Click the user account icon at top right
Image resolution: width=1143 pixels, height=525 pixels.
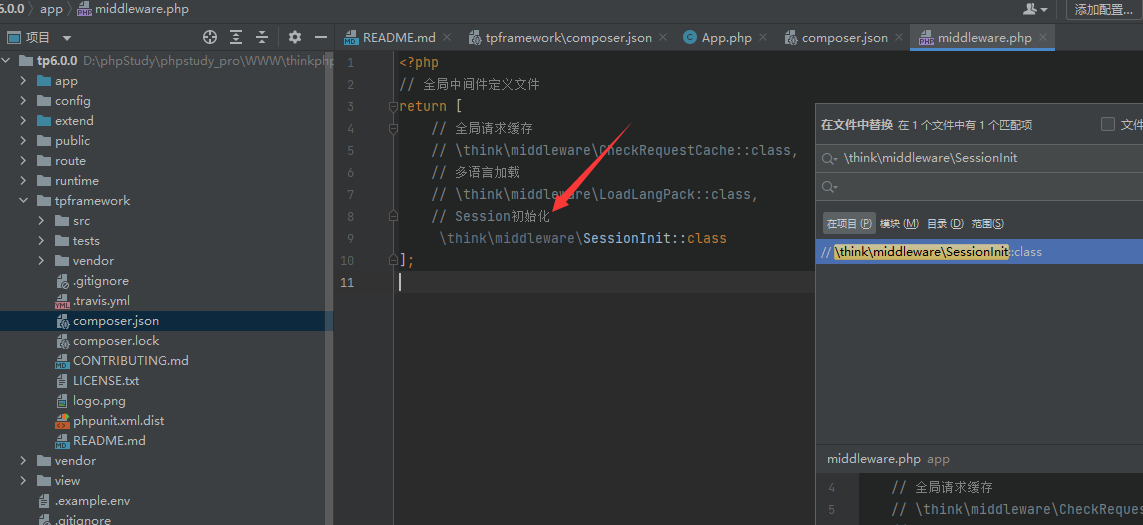coord(1034,9)
